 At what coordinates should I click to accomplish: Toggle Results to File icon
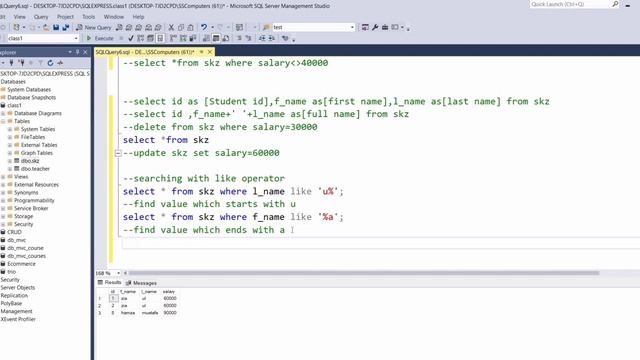point(225,38)
